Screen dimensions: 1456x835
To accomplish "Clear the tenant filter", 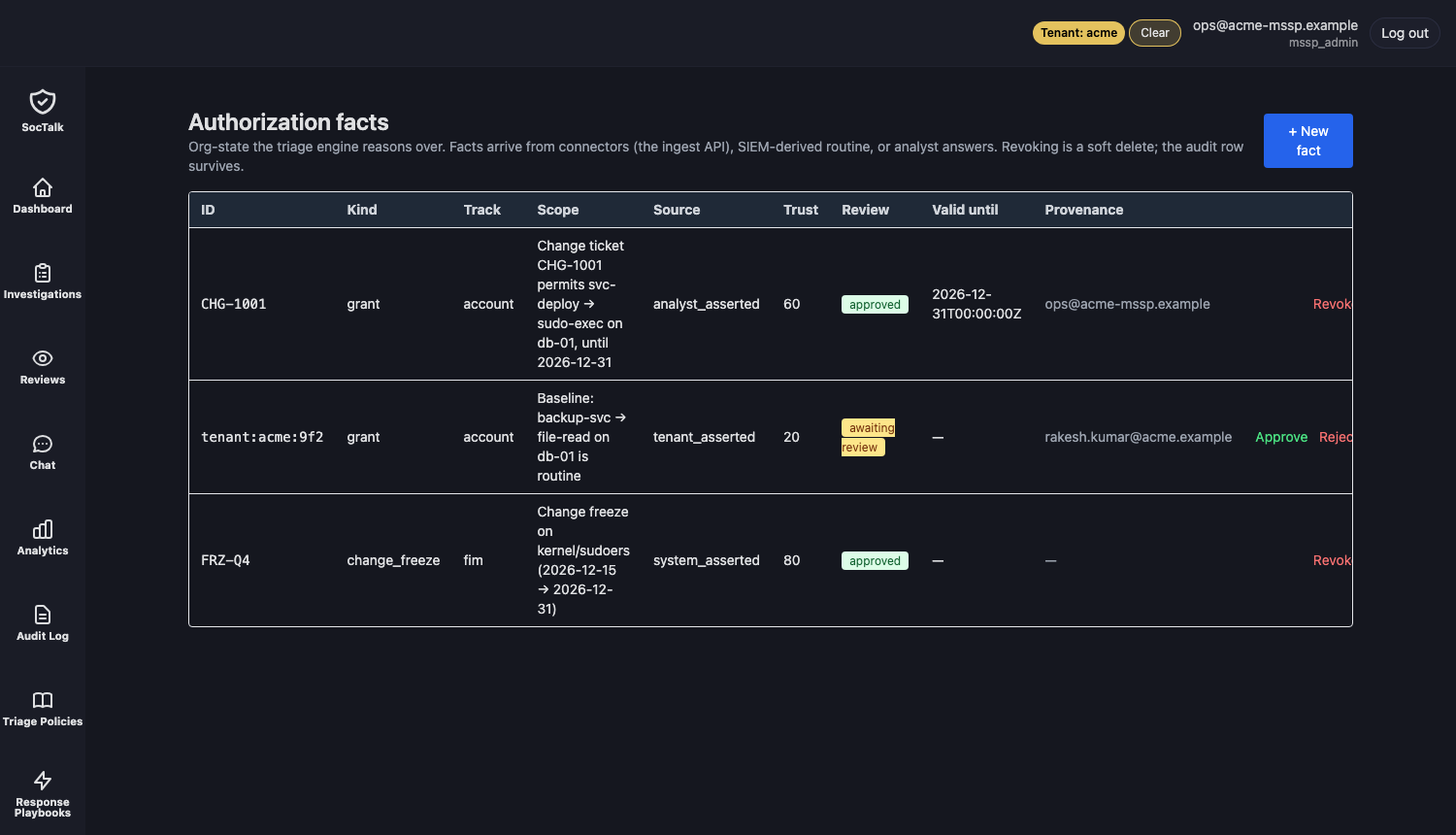I will pos(1155,33).
